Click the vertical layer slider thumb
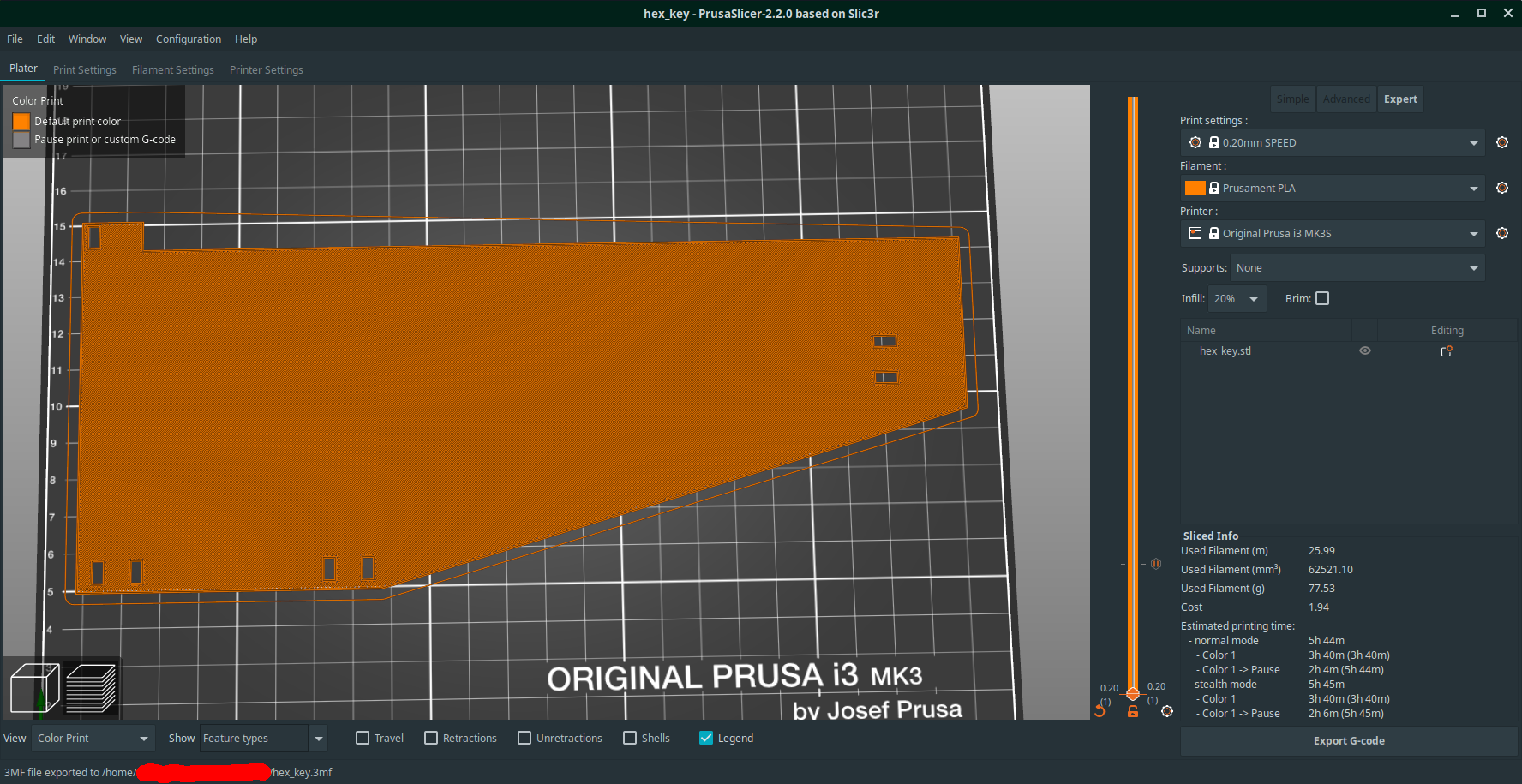This screenshot has height=784, width=1522. [1133, 693]
